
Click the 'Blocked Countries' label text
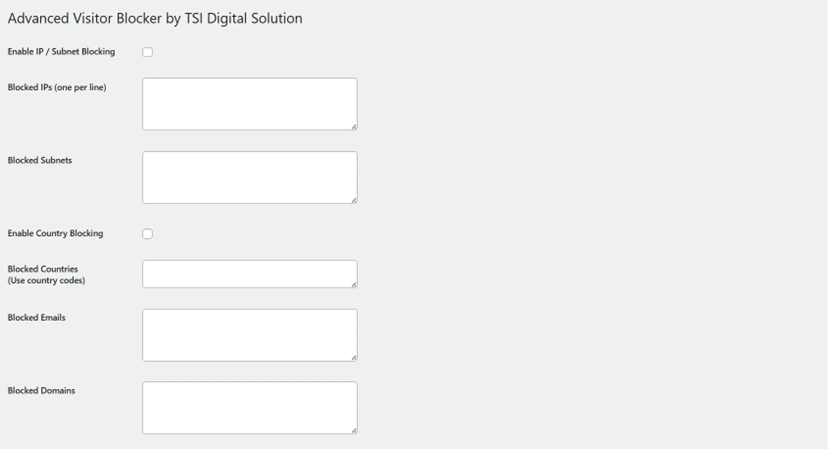click(x=43, y=269)
